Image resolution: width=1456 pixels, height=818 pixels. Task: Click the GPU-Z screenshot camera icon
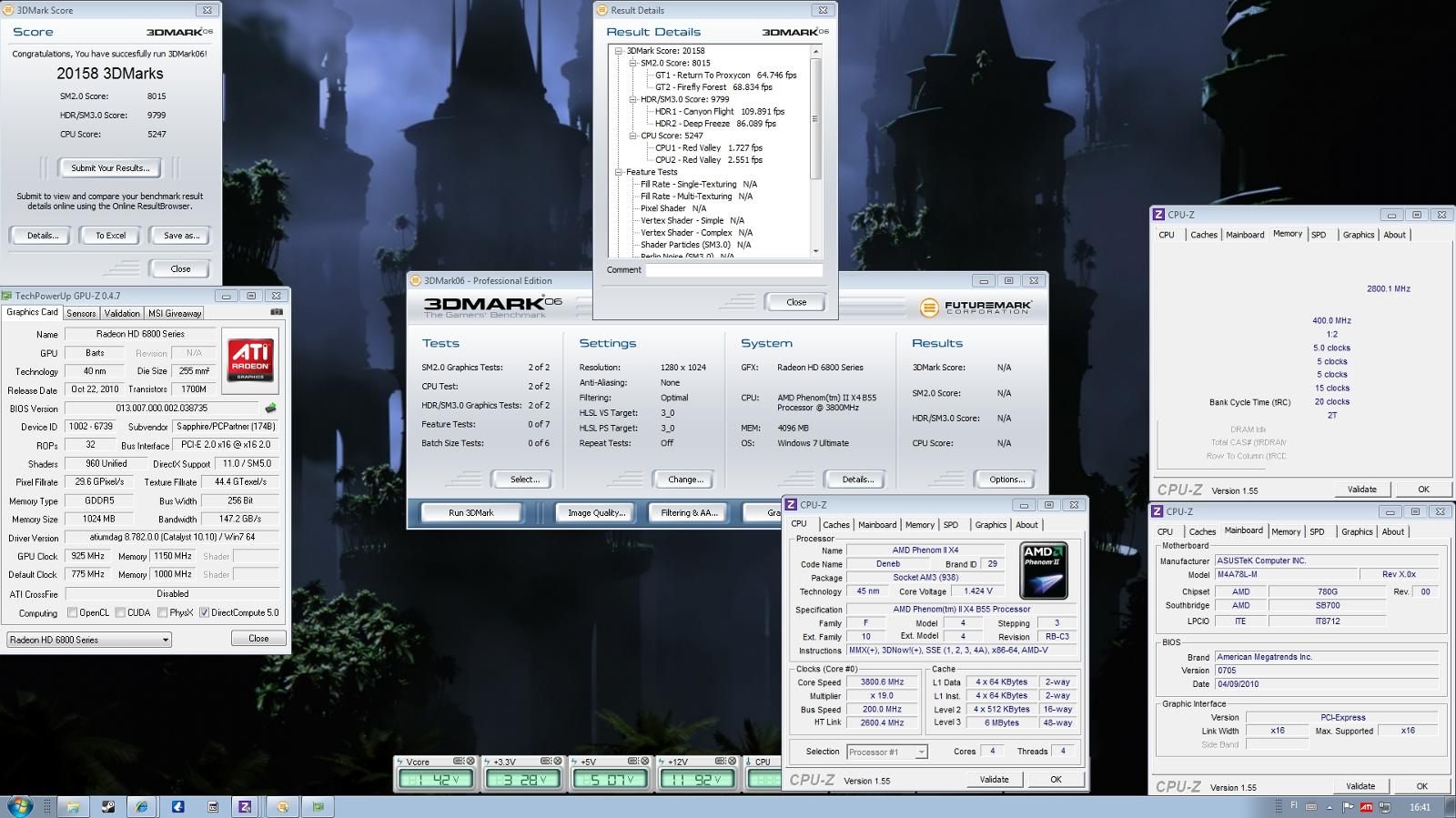pyautogui.click(x=277, y=312)
